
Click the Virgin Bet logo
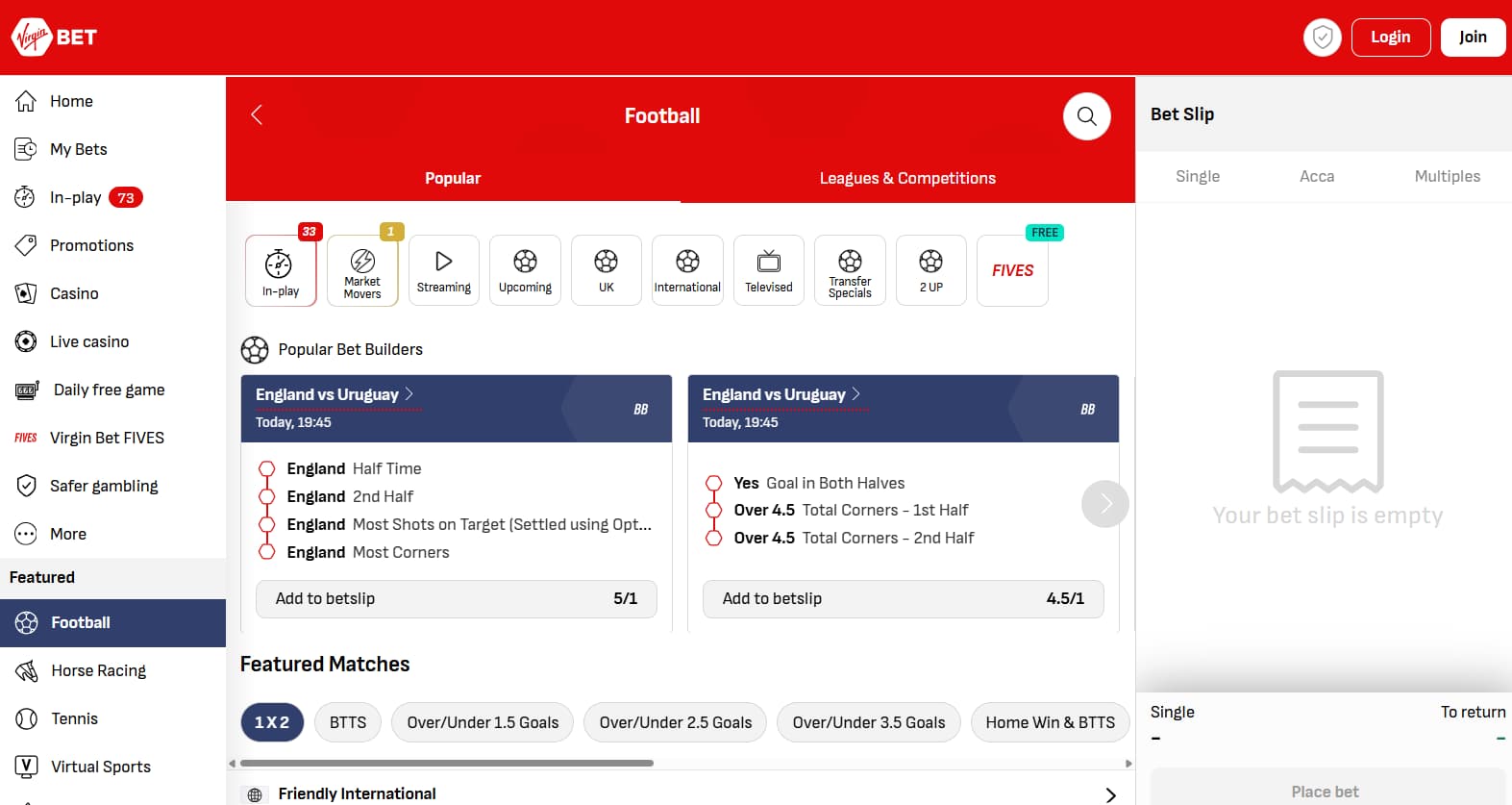(x=54, y=38)
